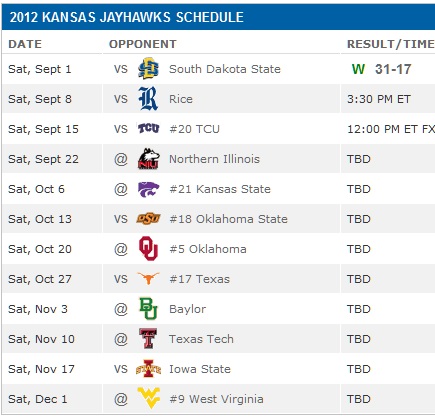Open the South Dakota State team link
The image size is (435, 418).
tap(225, 69)
